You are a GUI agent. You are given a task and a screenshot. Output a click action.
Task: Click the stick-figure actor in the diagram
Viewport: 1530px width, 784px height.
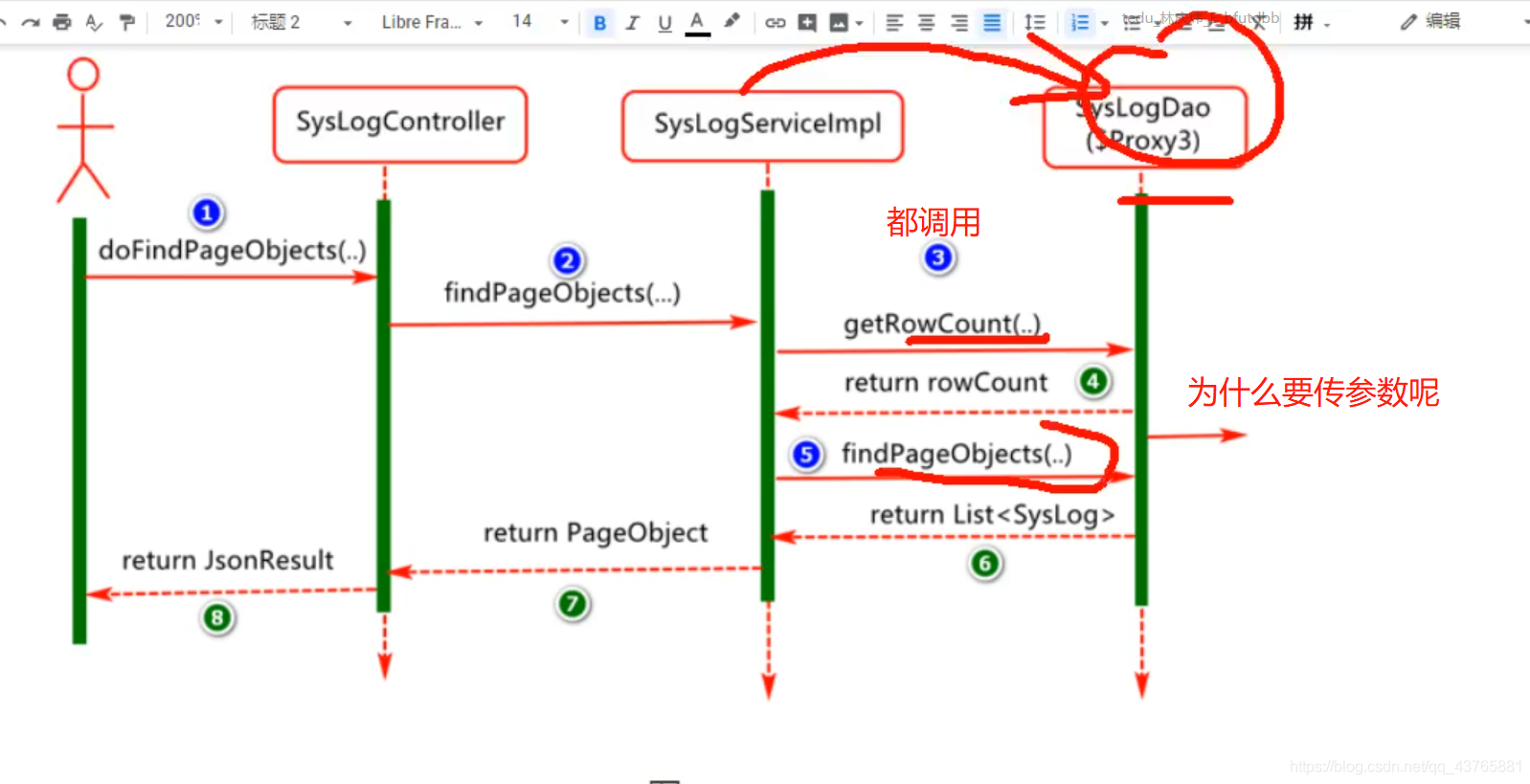(x=84, y=129)
